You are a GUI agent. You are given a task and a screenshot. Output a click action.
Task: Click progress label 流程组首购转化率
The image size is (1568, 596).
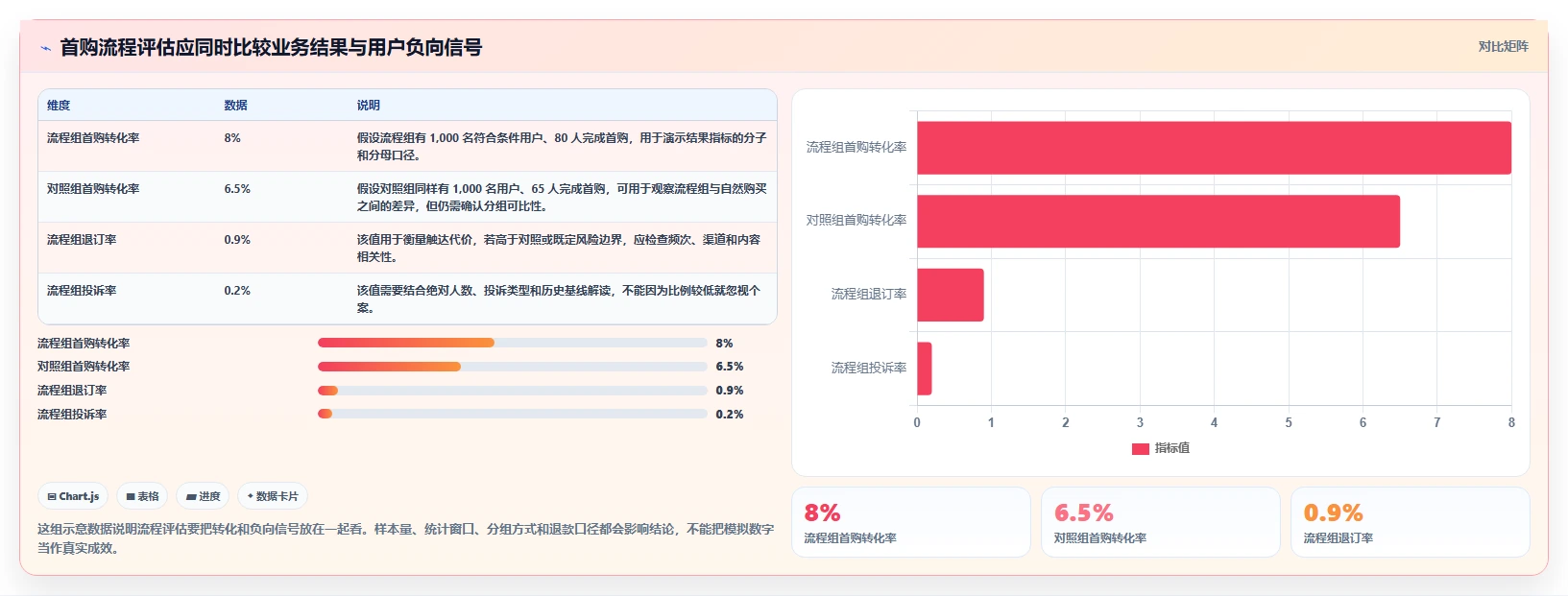point(84,344)
